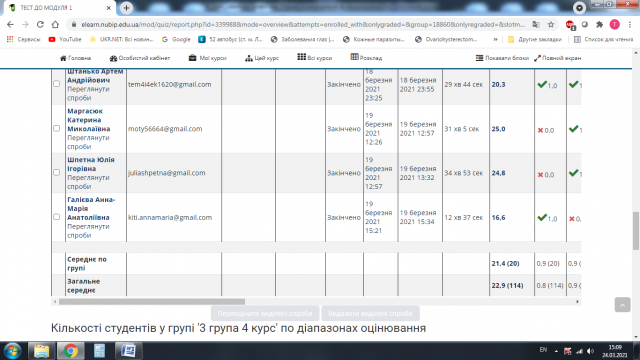Open the Chrome profile avatar
Image resolution: width=640 pixels, height=360 pixels.
(614, 24)
